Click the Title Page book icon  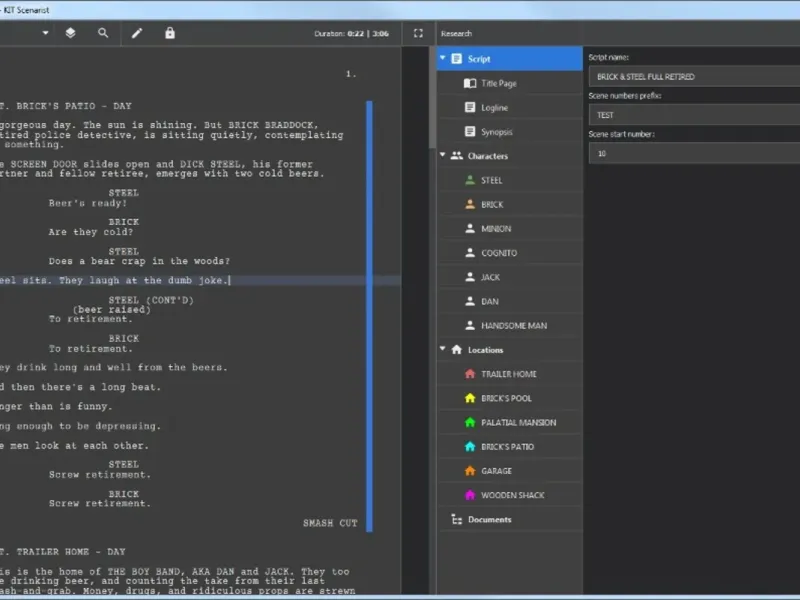[470, 83]
